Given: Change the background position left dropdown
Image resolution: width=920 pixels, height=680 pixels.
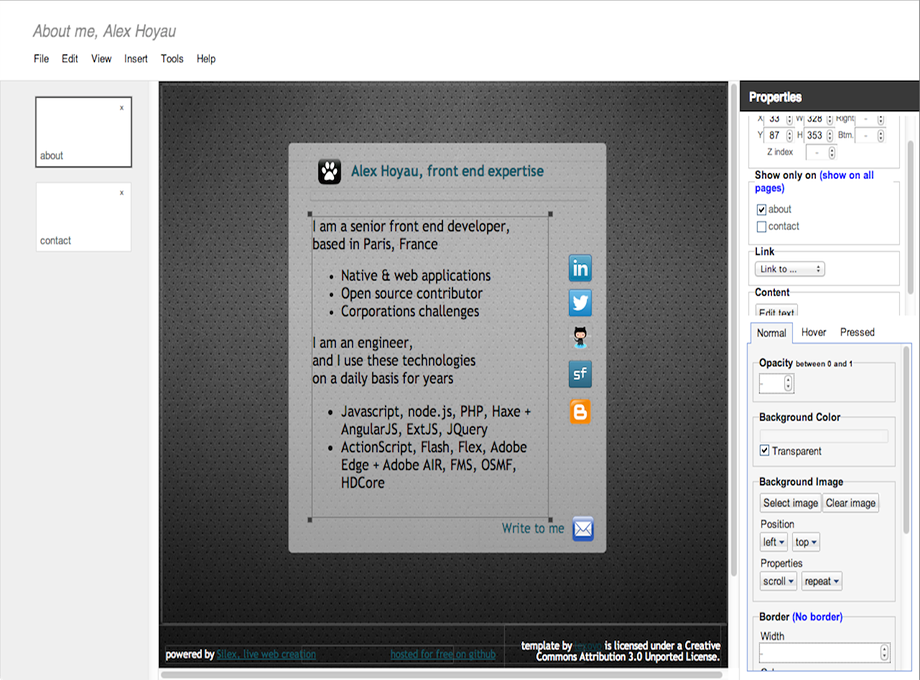Looking at the screenshot, I should click(x=772, y=541).
